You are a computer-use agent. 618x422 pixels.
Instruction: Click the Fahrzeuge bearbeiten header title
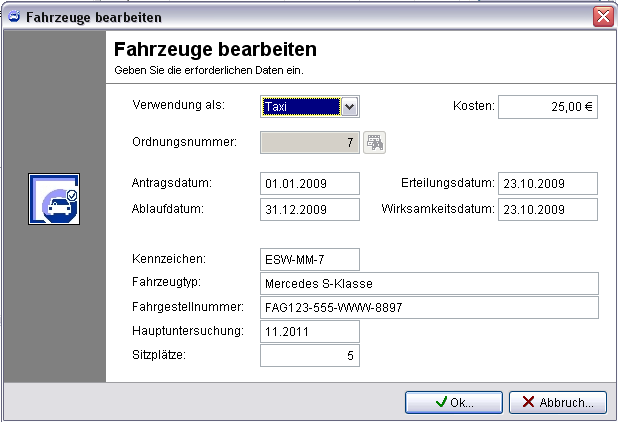point(216,49)
